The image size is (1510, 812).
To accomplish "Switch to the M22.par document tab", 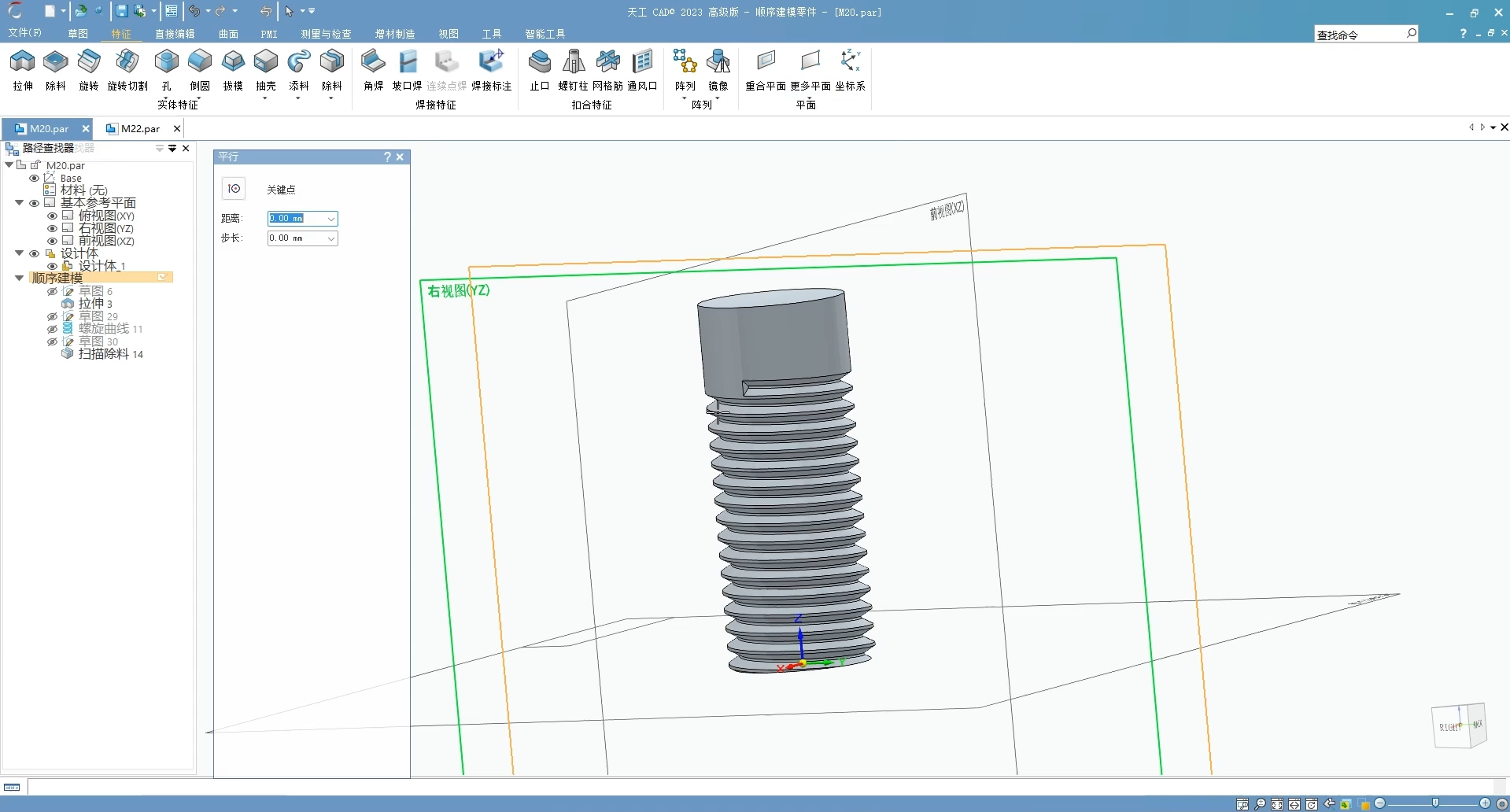I will pyautogui.click(x=140, y=128).
